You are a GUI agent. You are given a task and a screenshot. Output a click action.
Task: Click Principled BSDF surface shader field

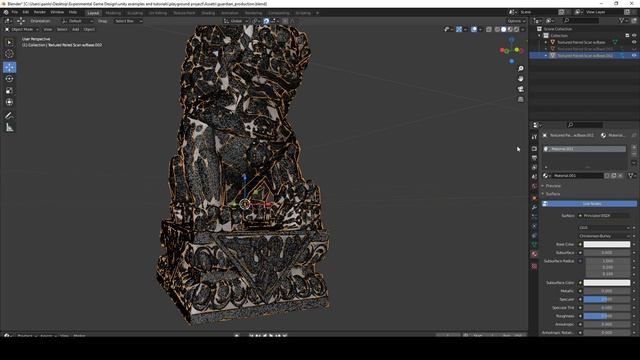(x=603, y=216)
